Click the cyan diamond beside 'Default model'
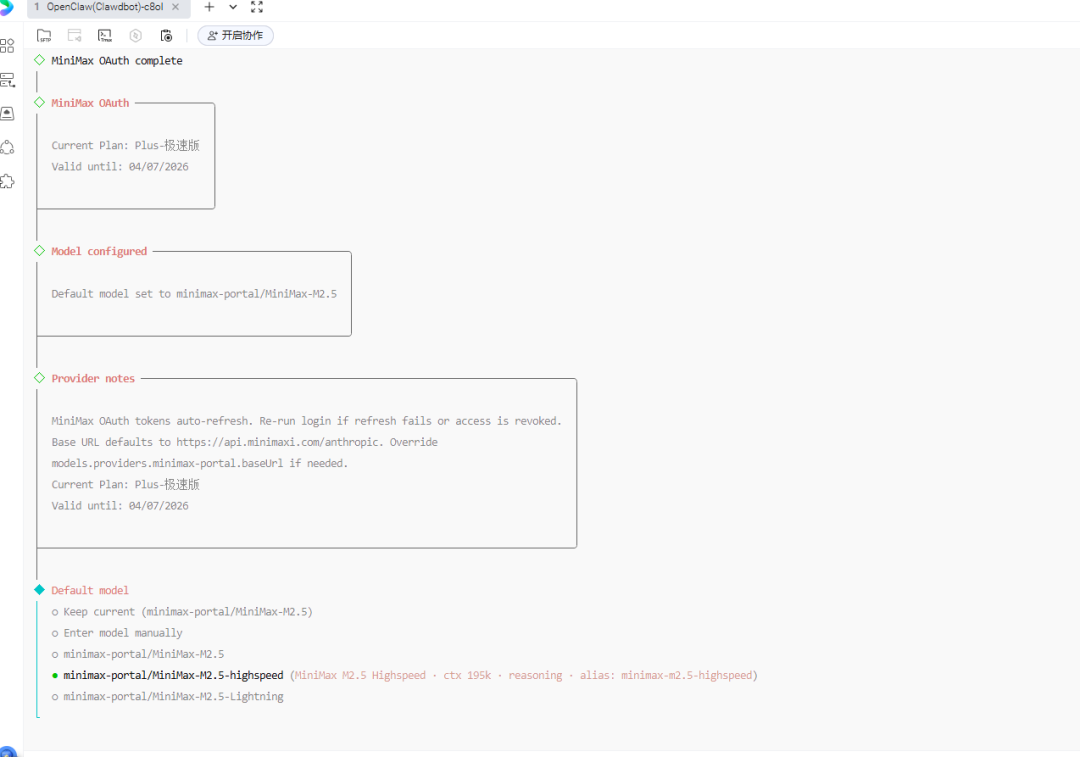 coord(39,590)
